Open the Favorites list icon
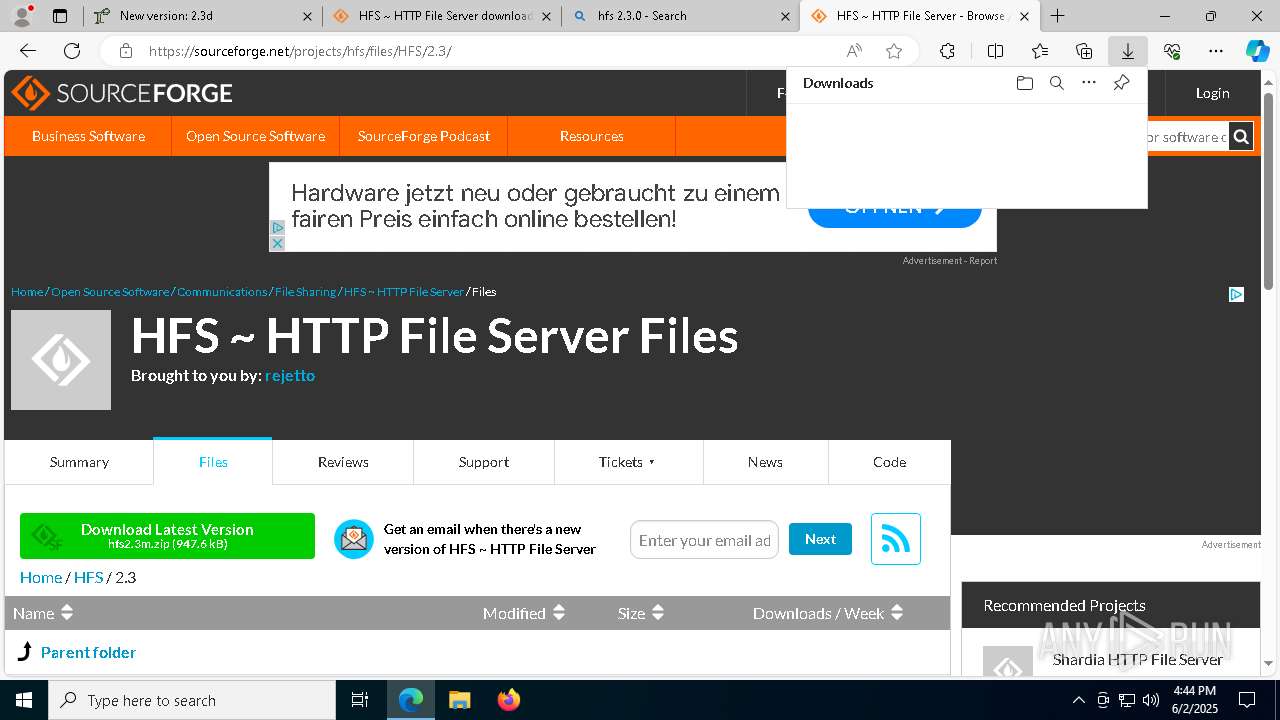The width and height of the screenshot is (1280, 720). (x=1040, y=51)
